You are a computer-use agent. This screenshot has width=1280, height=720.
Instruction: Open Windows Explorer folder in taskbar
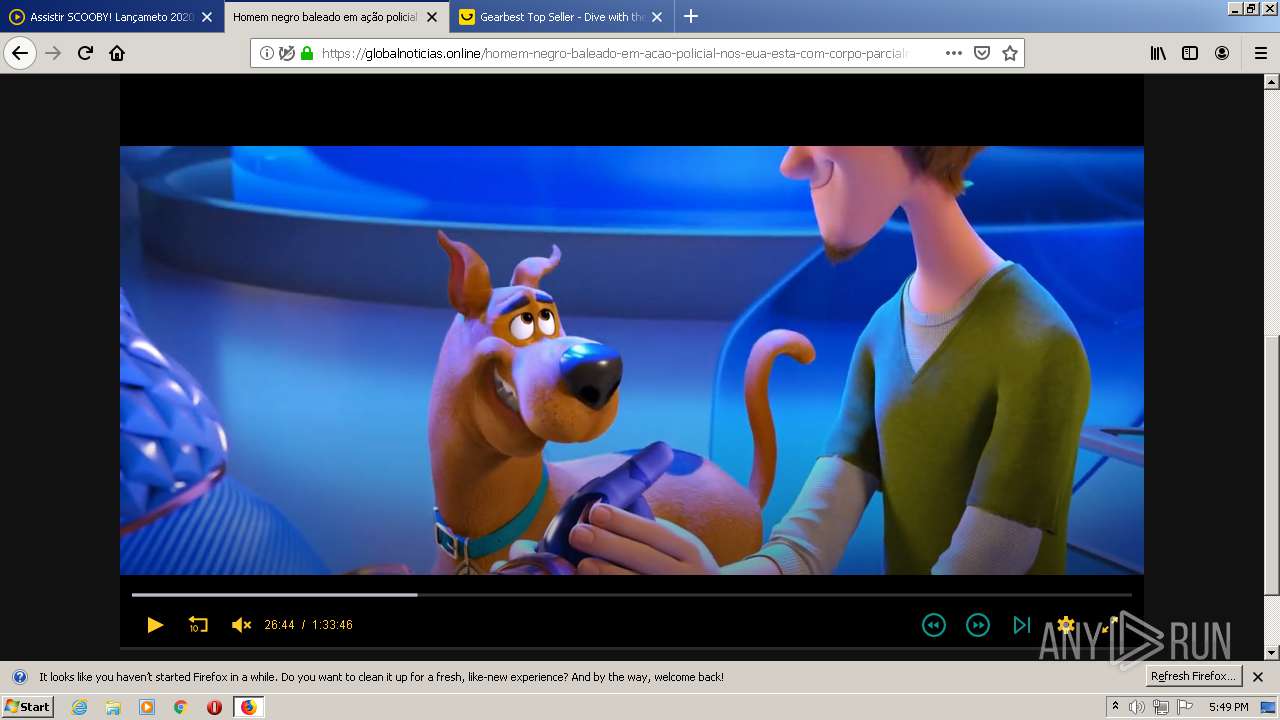113,707
